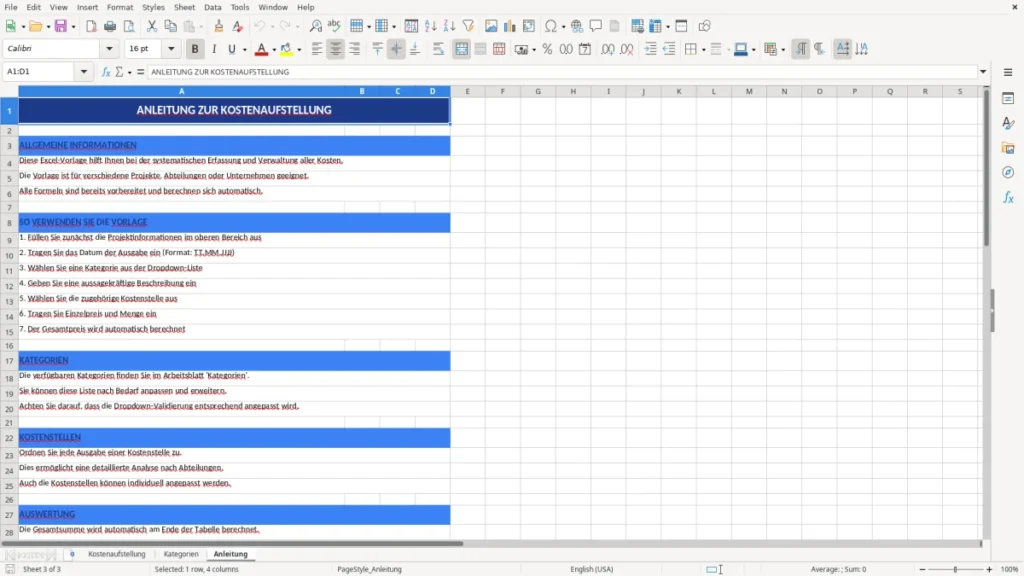Toggle Center Vertically alignment
Screen dimensions: 1024x576
pos(396,49)
